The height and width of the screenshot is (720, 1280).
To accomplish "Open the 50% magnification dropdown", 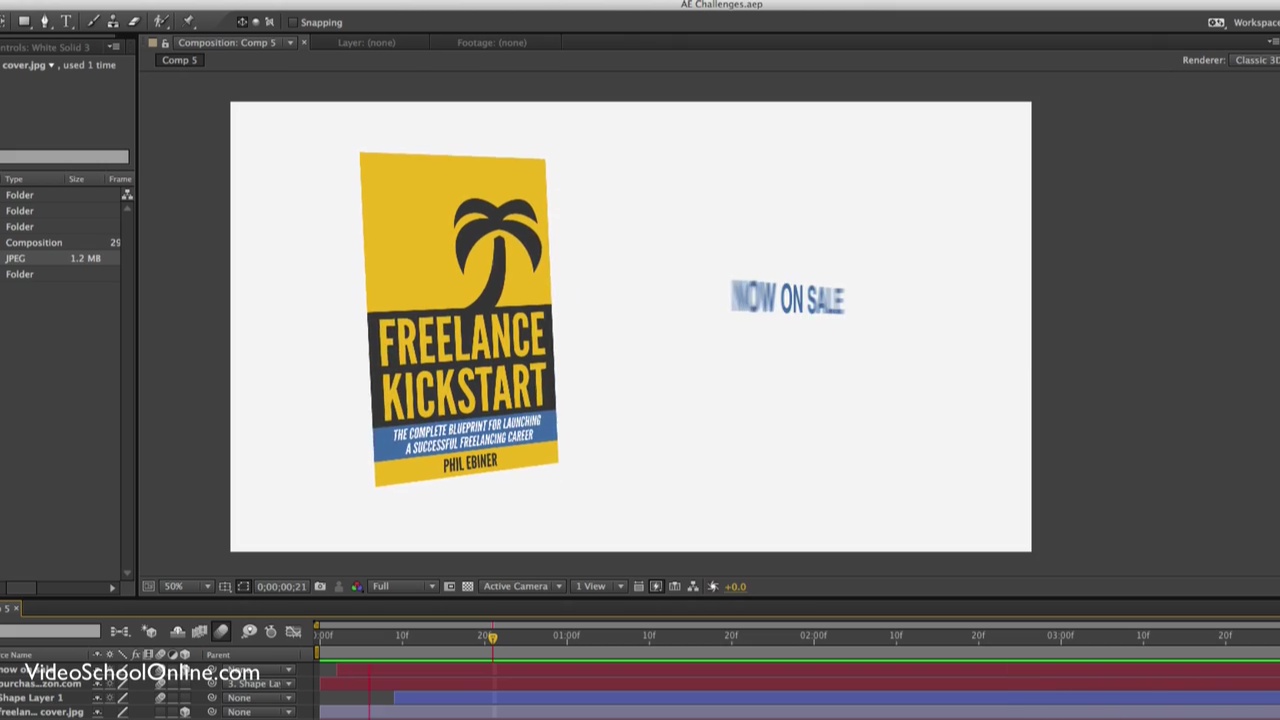I will pos(187,587).
